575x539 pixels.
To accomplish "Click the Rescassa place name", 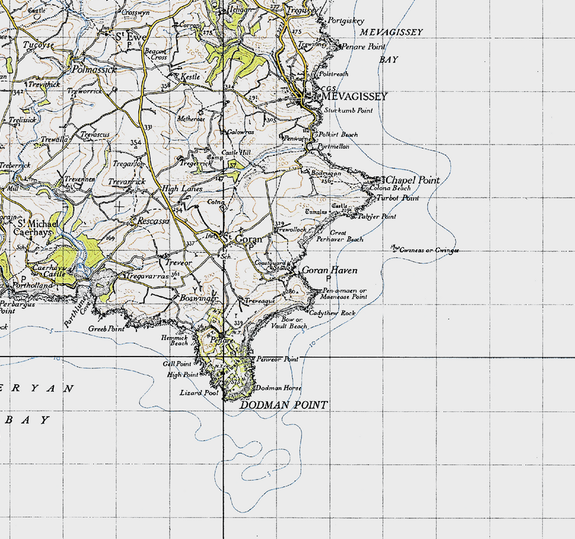I will point(153,221).
